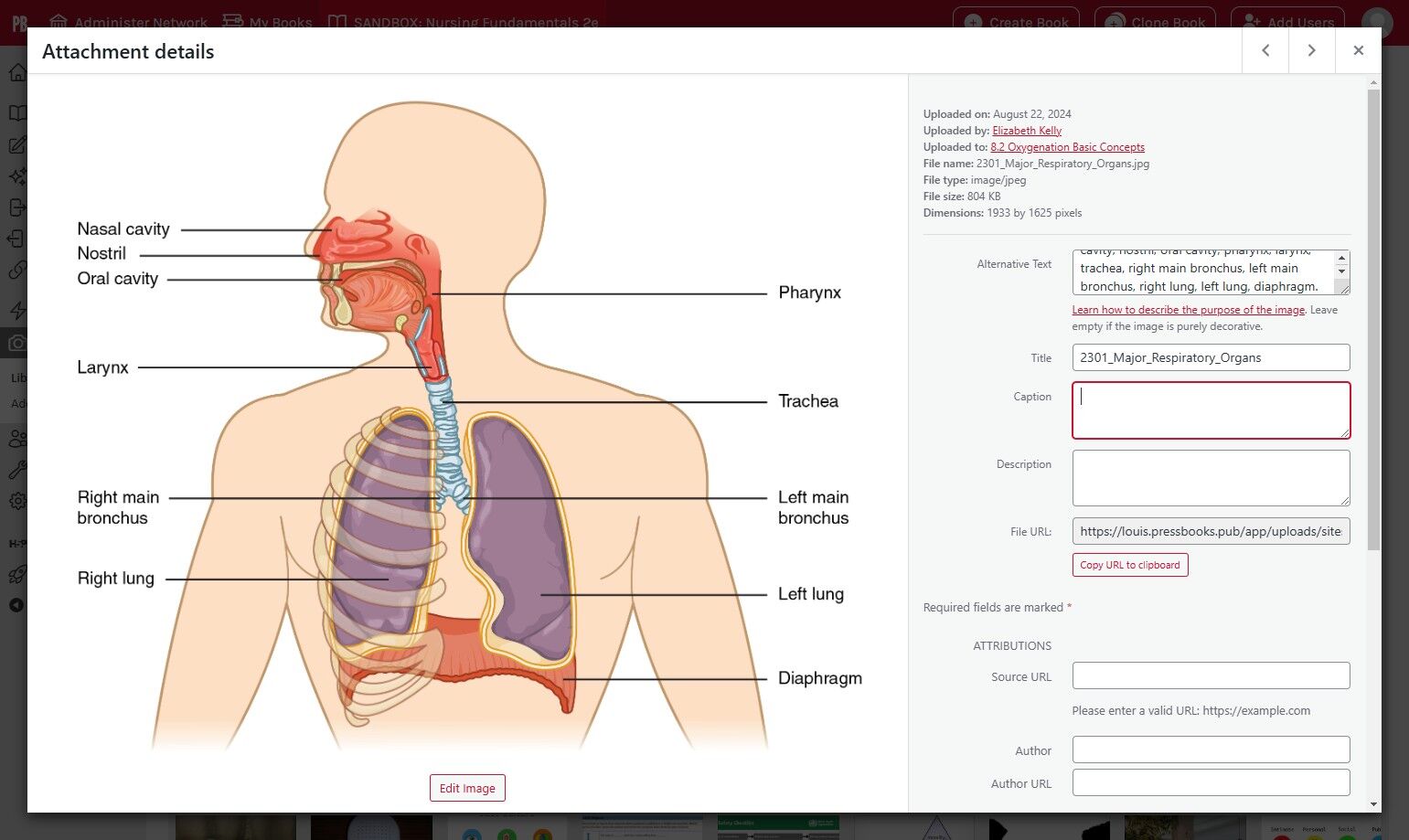1409x840 pixels.
Task: Select the 'Please enter a valid URL' hint
Action: tap(1191, 710)
